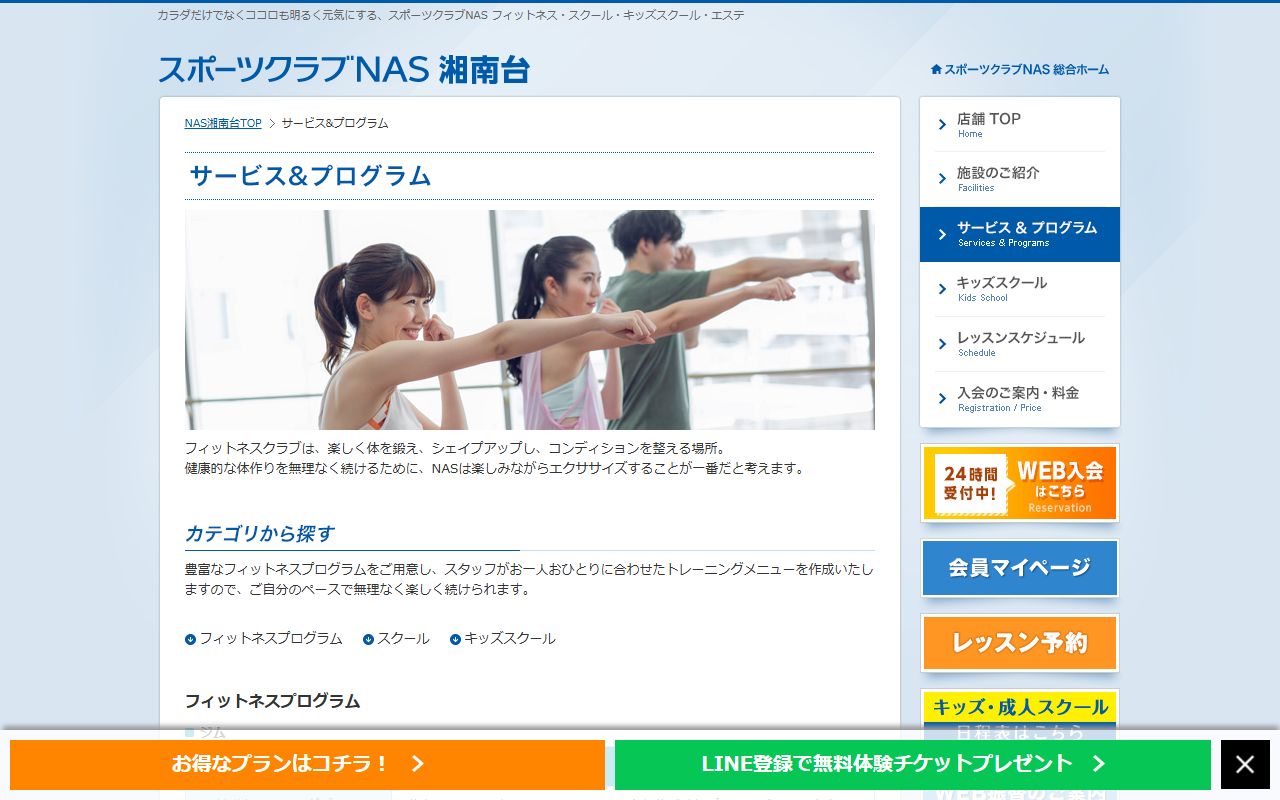Click the お得なプランはコチラ! orange banner

[x=307, y=765]
